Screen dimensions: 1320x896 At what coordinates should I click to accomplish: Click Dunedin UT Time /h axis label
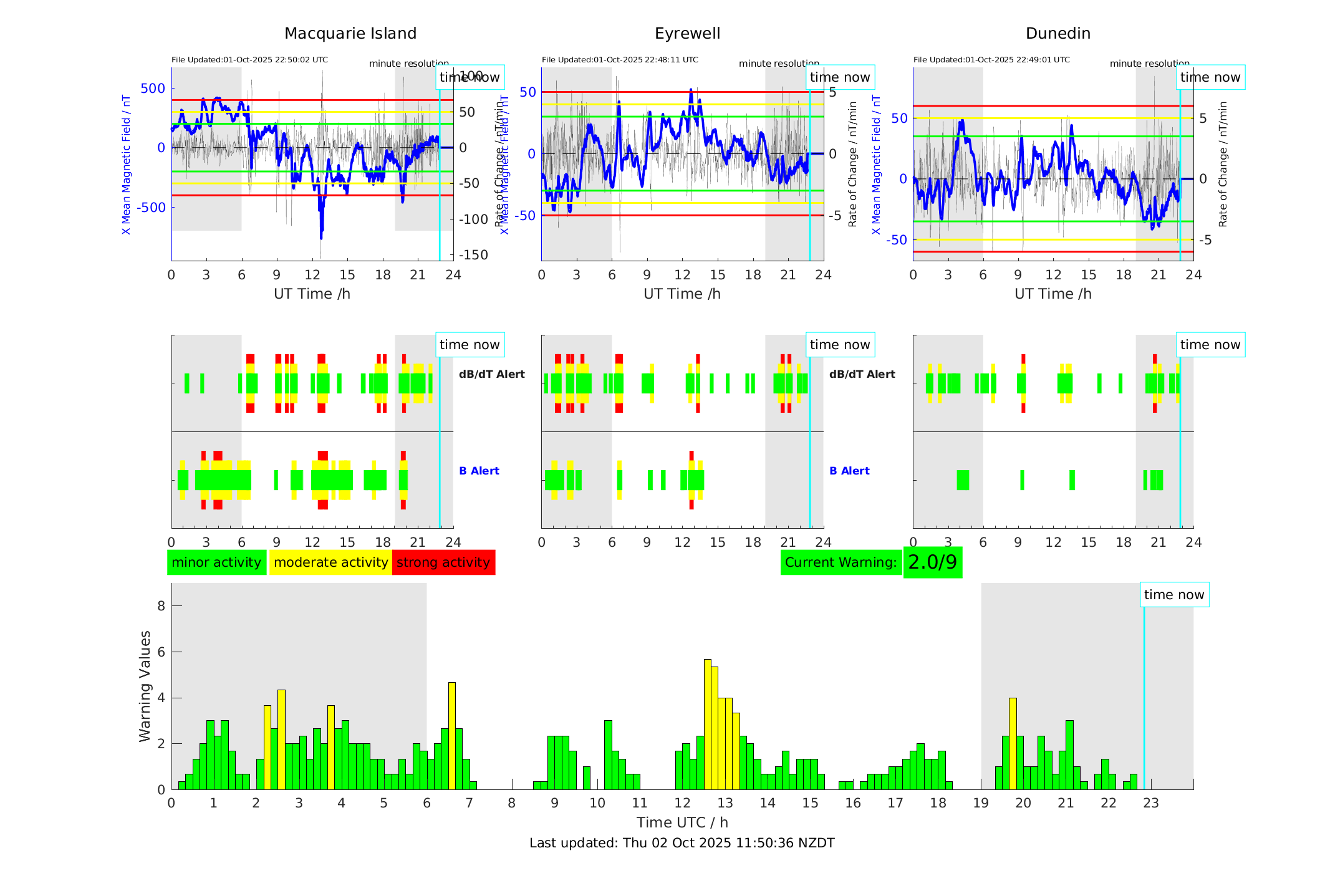point(1053,294)
